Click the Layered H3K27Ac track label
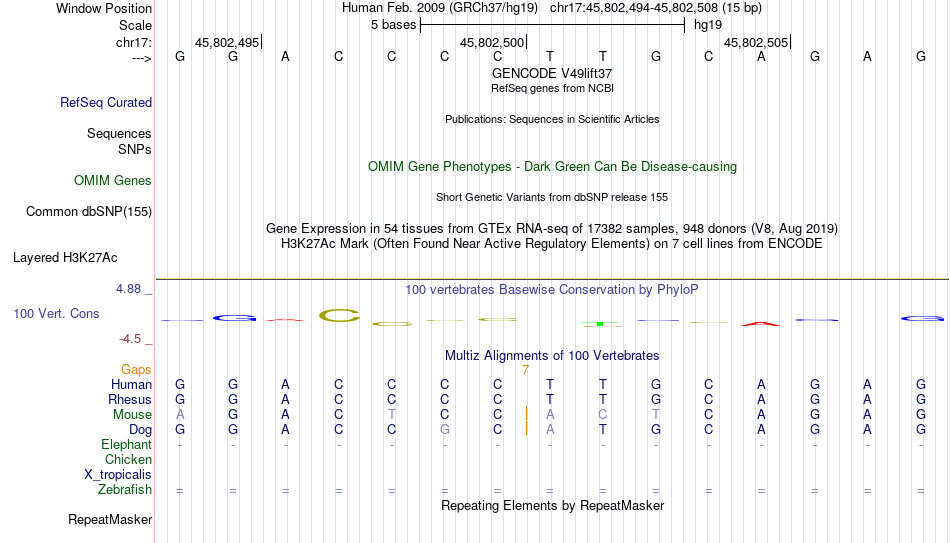The image size is (950, 543). click(x=65, y=258)
